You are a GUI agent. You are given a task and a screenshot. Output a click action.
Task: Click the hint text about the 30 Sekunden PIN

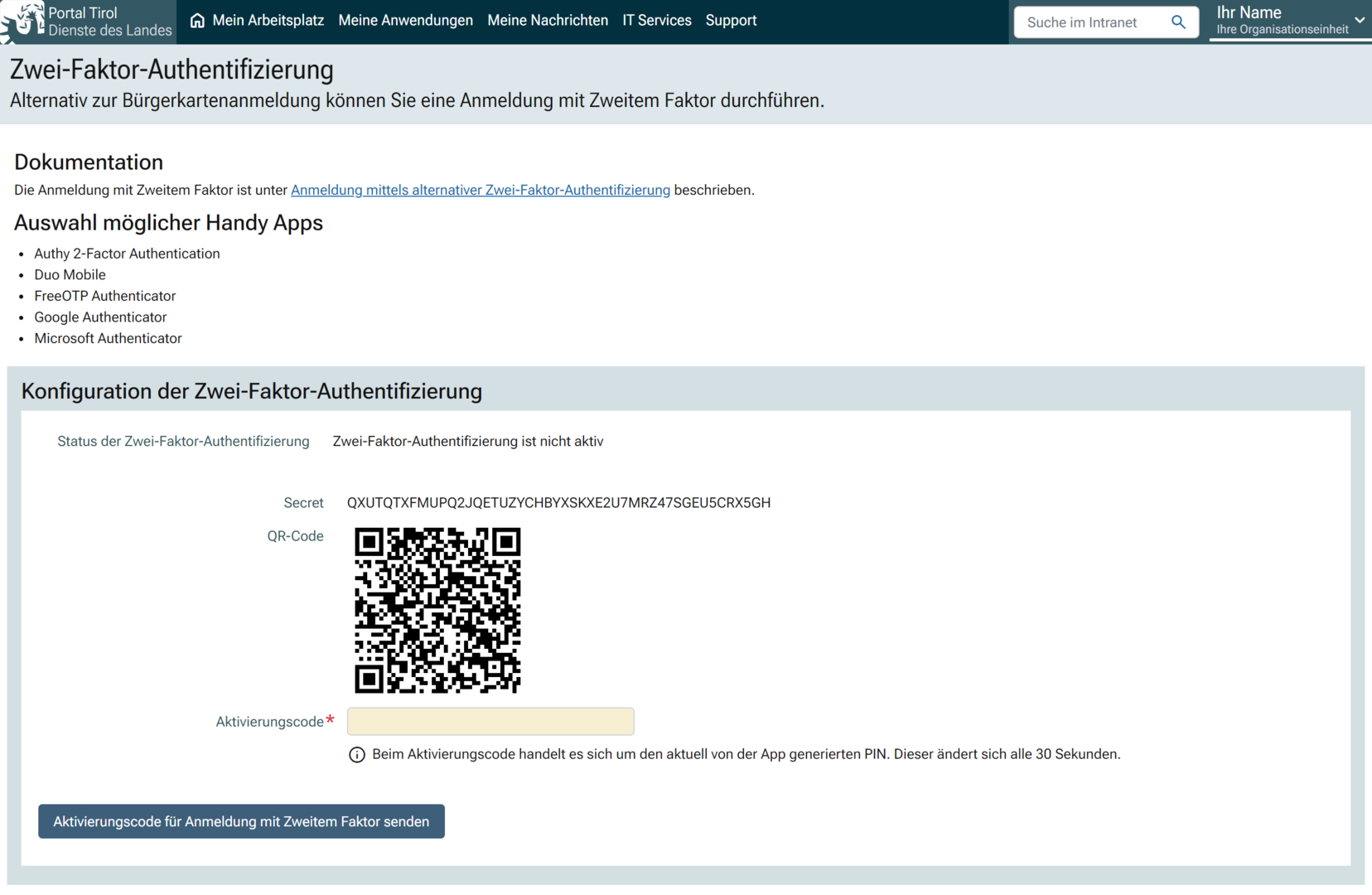746,754
